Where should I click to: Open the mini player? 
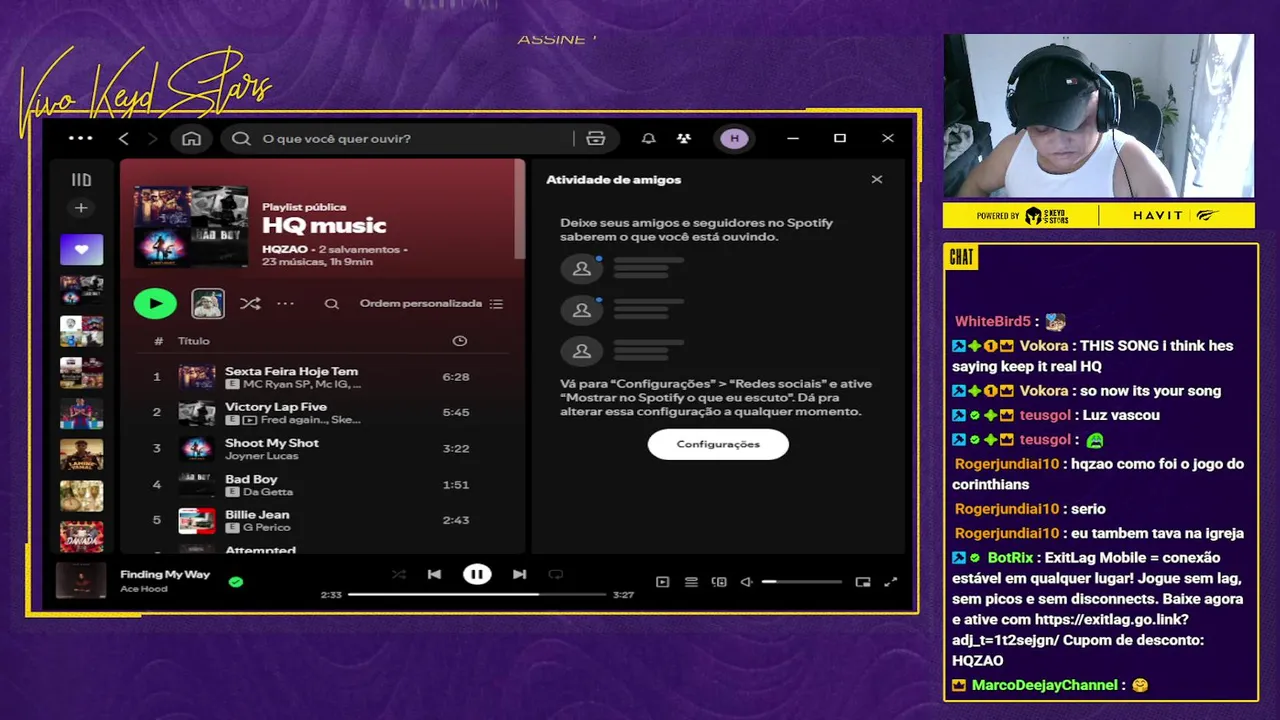pyautogui.click(x=863, y=582)
